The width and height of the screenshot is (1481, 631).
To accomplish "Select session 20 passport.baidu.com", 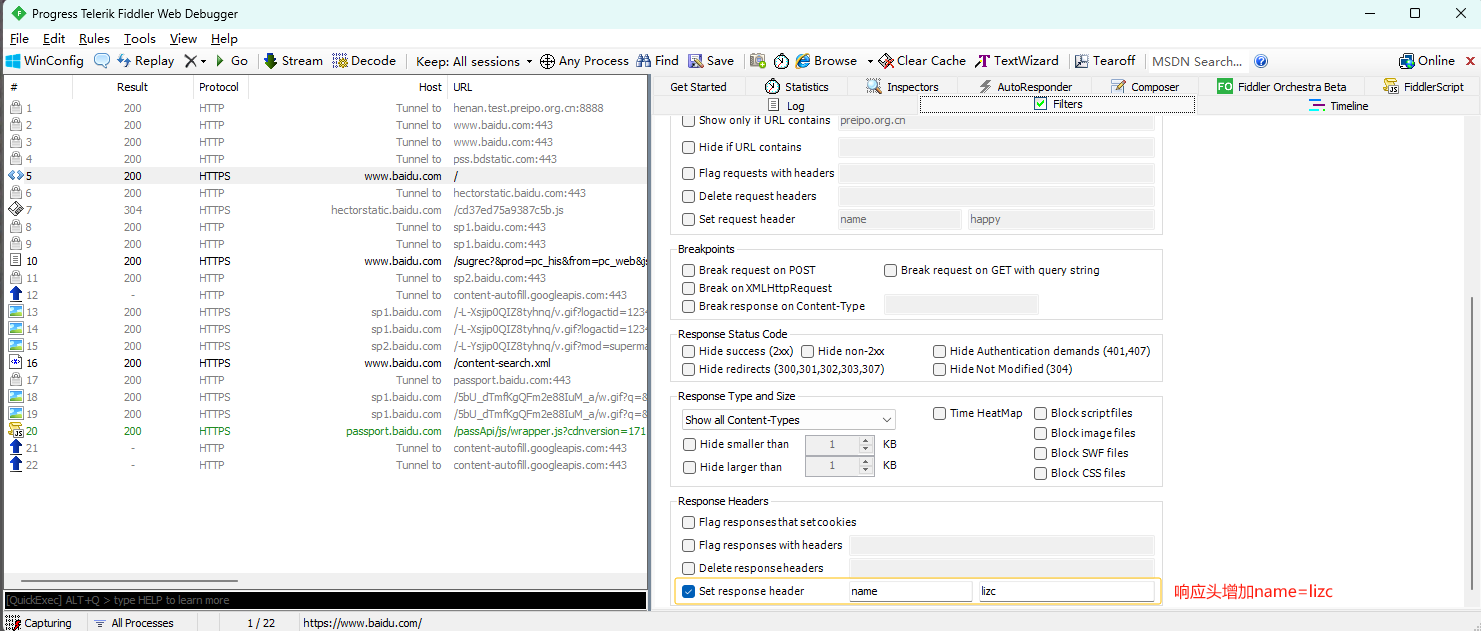I will click(326, 431).
